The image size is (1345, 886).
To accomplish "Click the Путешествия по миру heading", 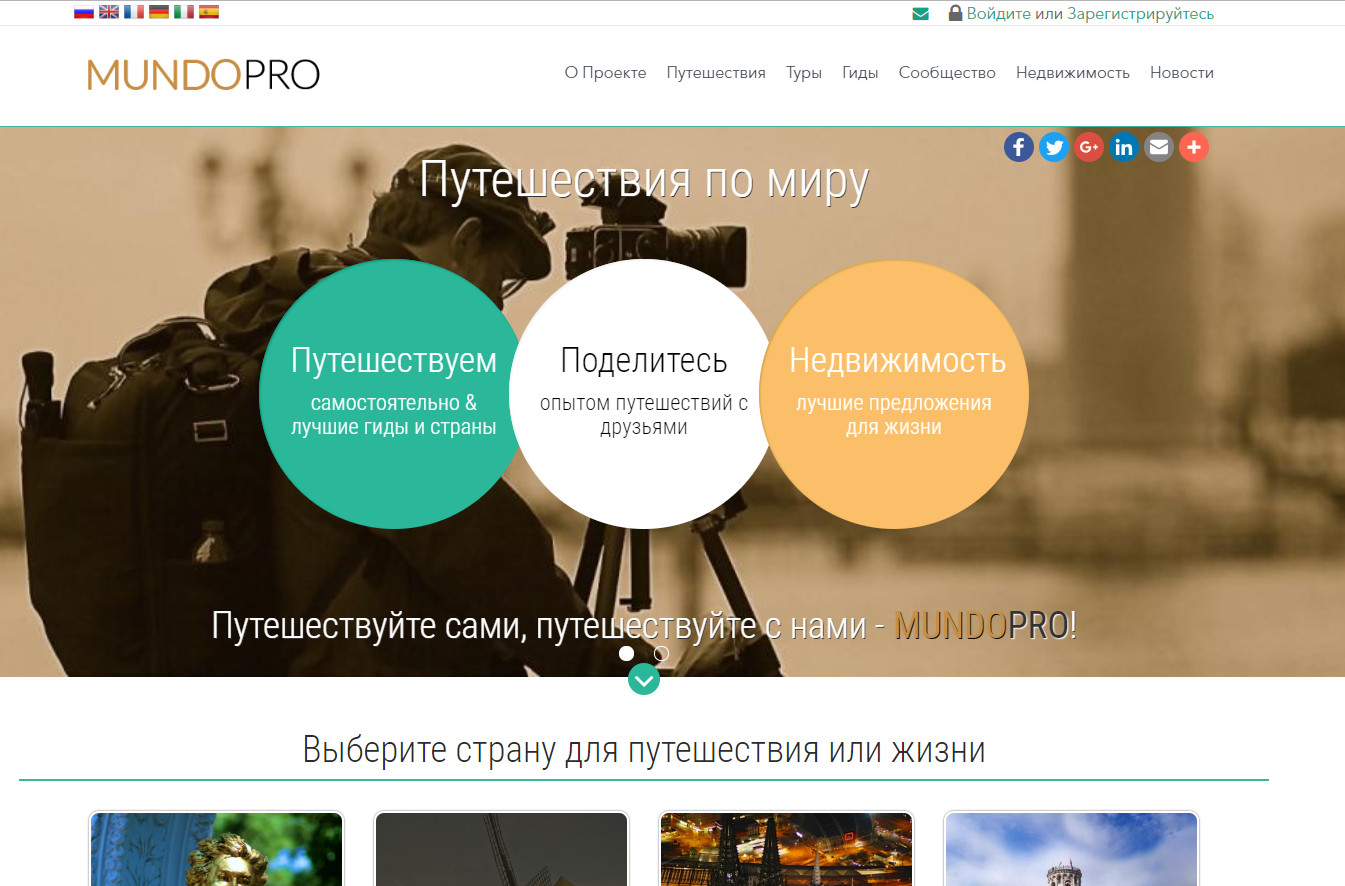I will click(644, 181).
